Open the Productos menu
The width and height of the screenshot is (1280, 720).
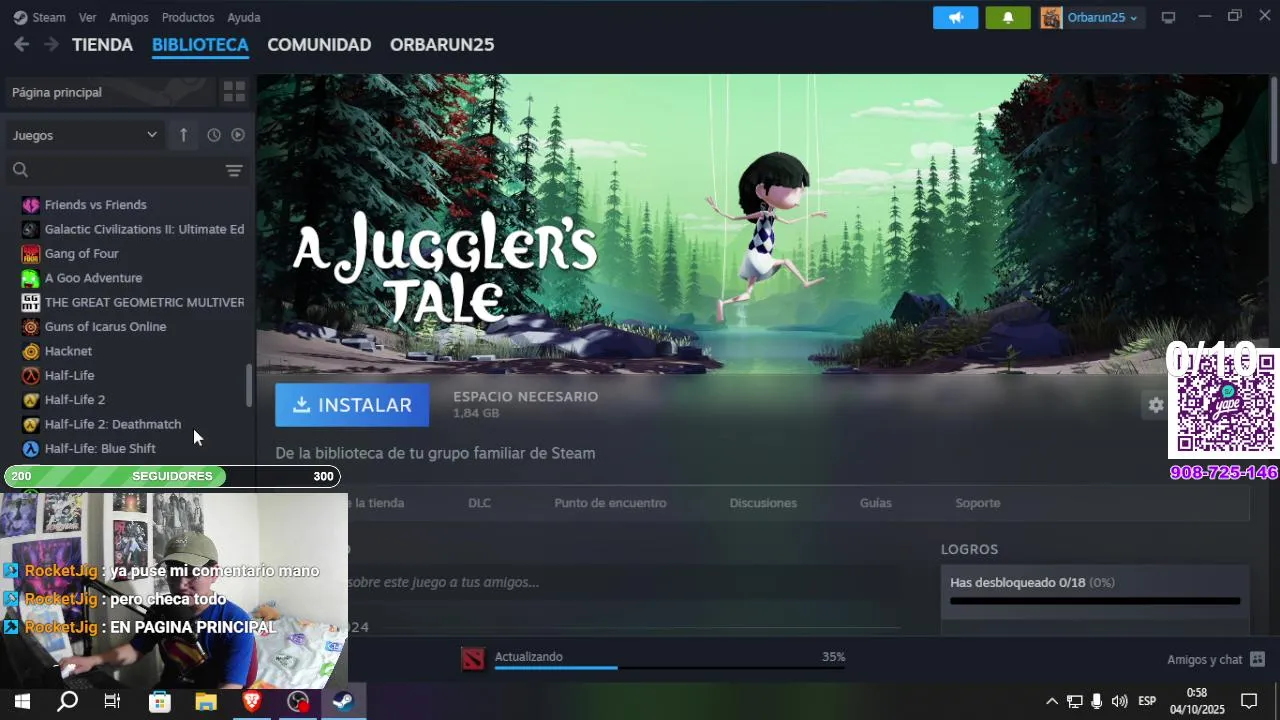coord(188,17)
